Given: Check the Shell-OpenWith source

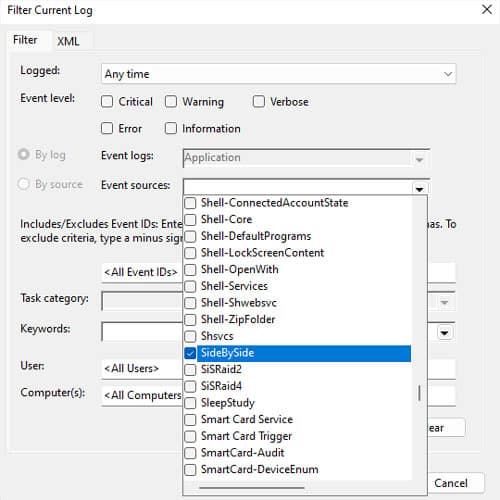Looking at the screenshot, I should (190, 269).
